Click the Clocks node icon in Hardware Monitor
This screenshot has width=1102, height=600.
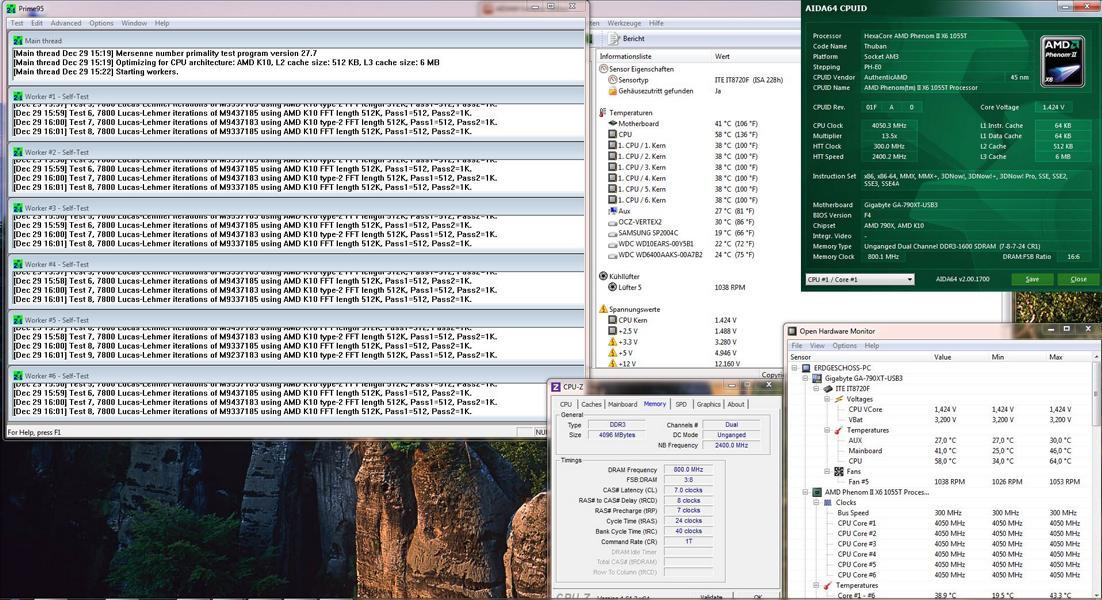click(828, 502)
